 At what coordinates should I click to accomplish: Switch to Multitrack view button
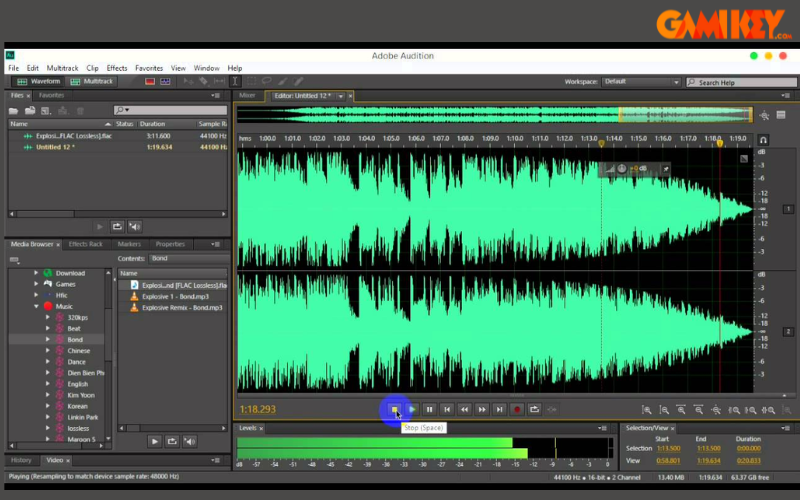[92, 81]
